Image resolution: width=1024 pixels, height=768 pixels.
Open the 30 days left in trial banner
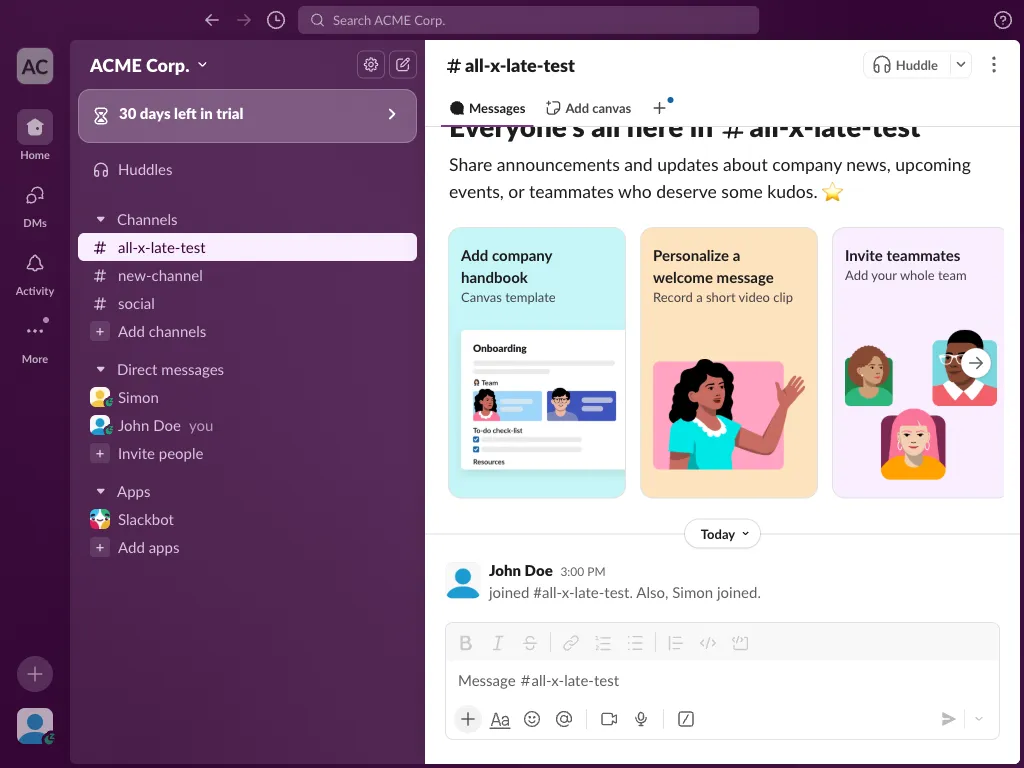248,116
